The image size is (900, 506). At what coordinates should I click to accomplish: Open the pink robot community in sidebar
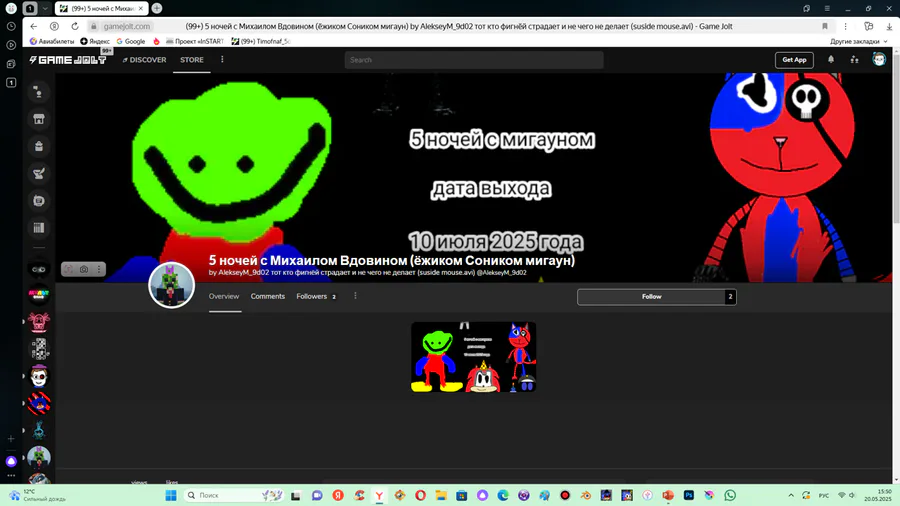(39, 322)
